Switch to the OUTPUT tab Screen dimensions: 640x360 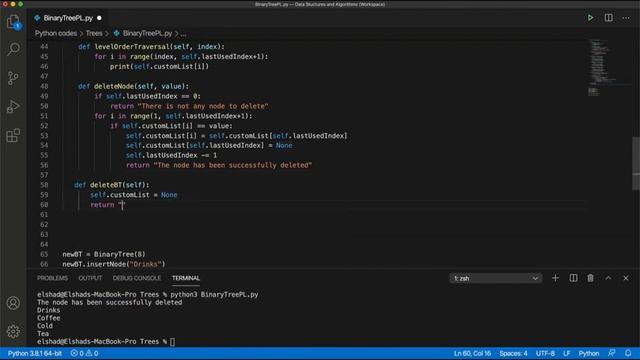click(x=90, y=278)
